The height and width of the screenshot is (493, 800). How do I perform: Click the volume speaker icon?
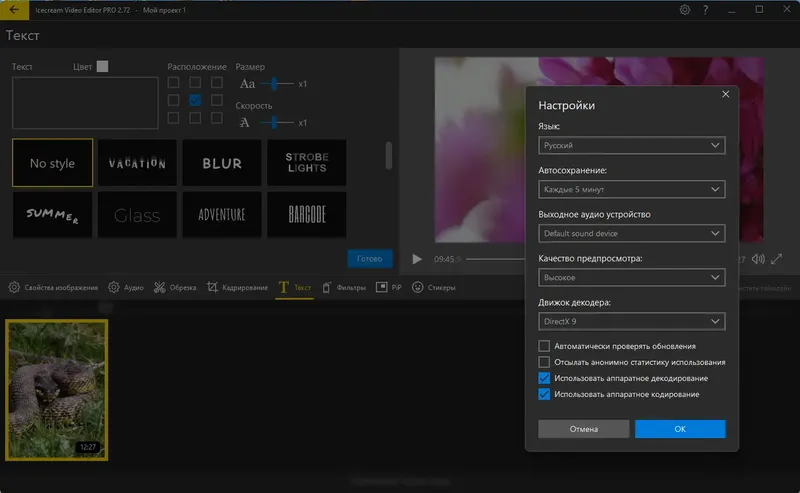pos(758,259)
